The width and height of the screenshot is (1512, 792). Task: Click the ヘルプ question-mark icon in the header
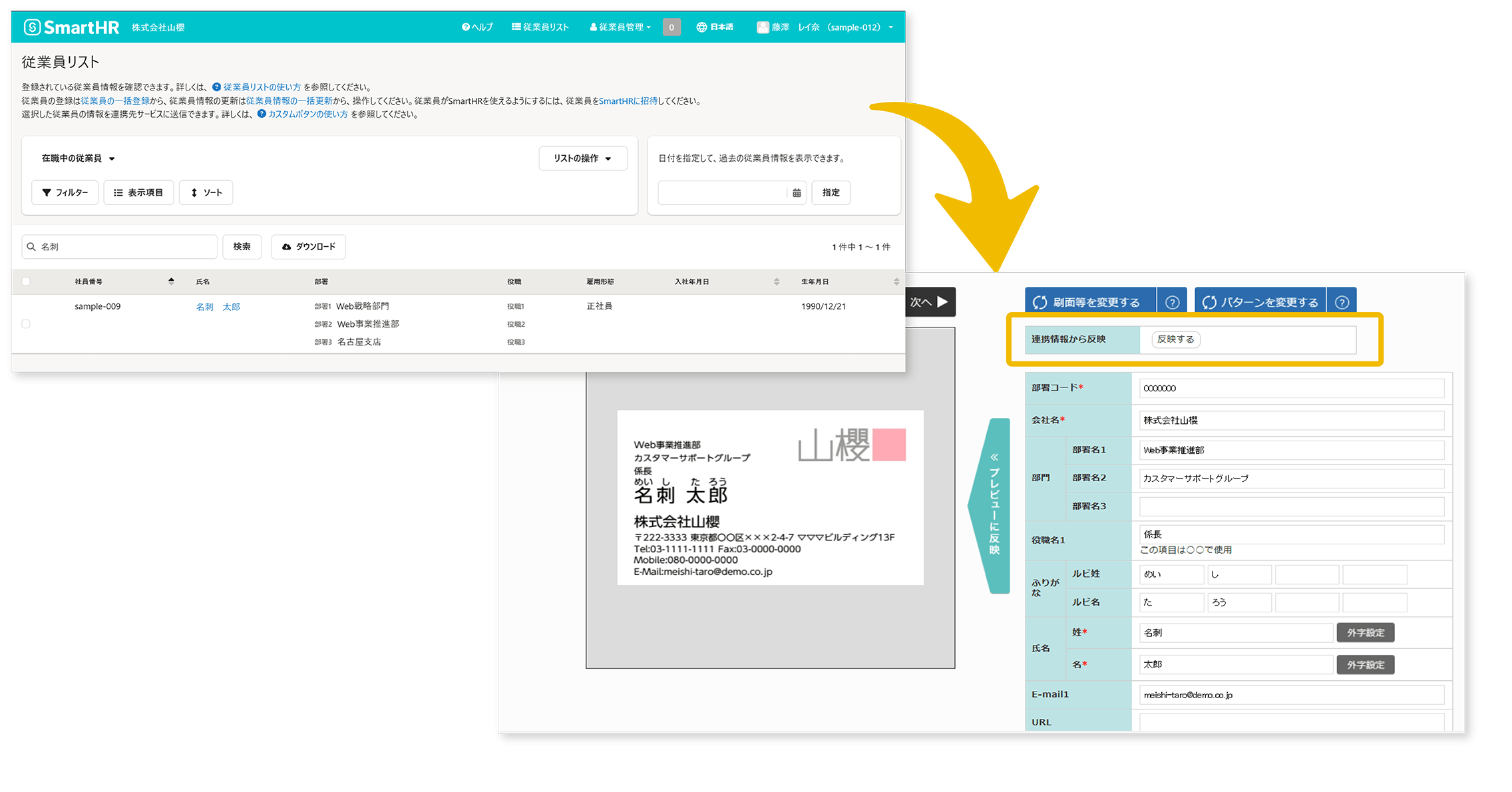coord(465,27)
